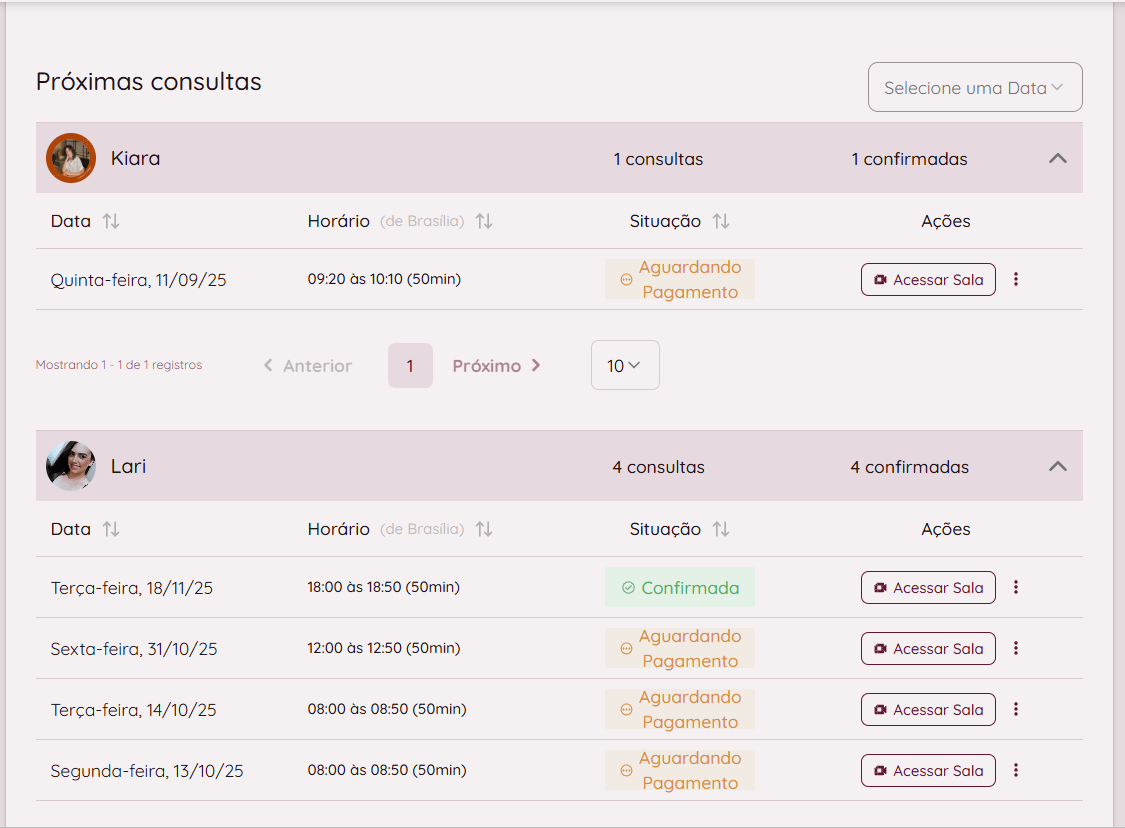Open the three-dot menu for 31/10/25 appointment
Viewport: 1125px width, 828px height.
1016,648
